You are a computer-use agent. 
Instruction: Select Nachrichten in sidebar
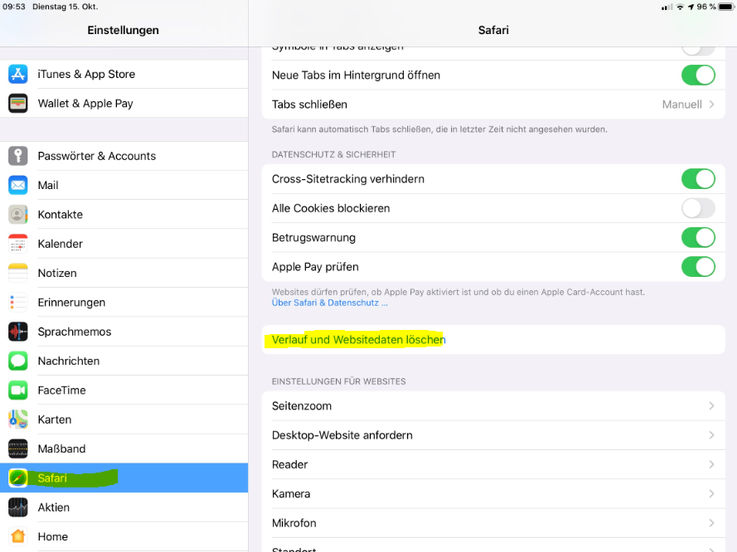(x=124, y=361)
